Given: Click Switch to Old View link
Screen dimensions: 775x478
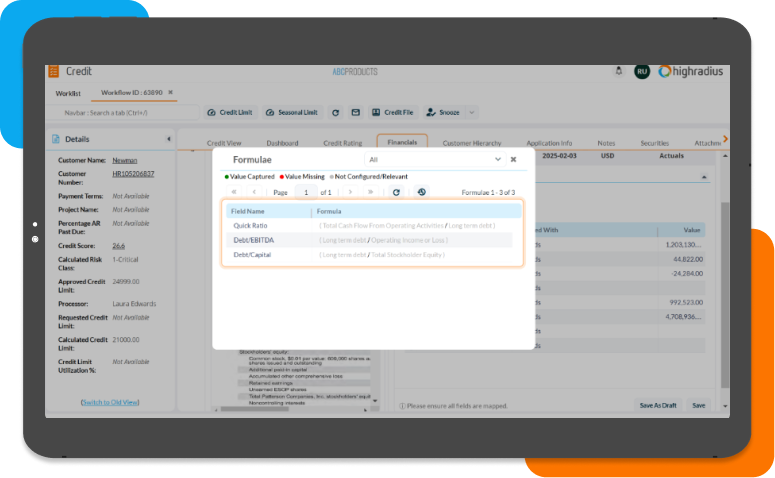Looking at the screenshot, I should (110, 402).
